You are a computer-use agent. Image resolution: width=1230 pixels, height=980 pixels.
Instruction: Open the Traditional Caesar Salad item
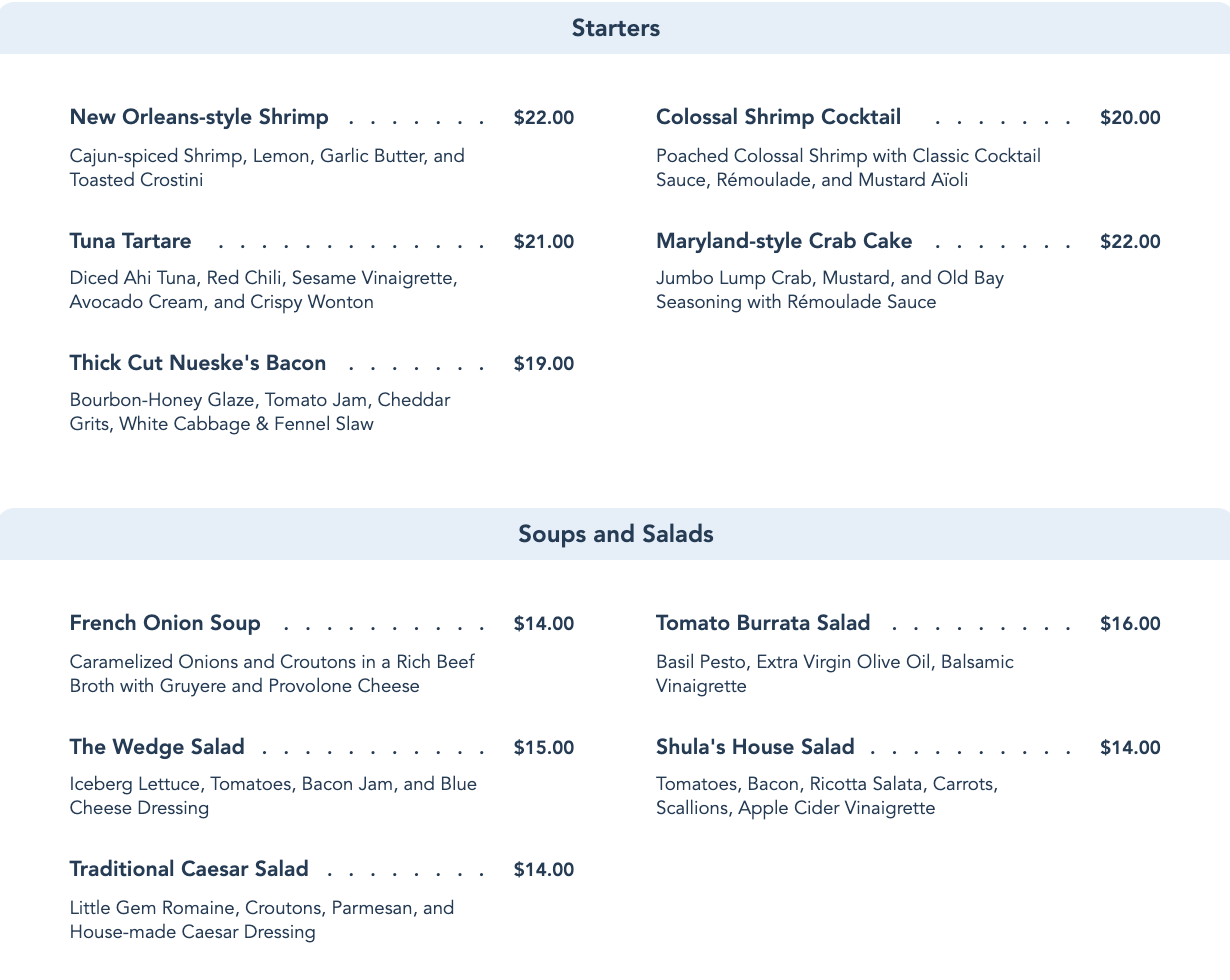(189, 869)
